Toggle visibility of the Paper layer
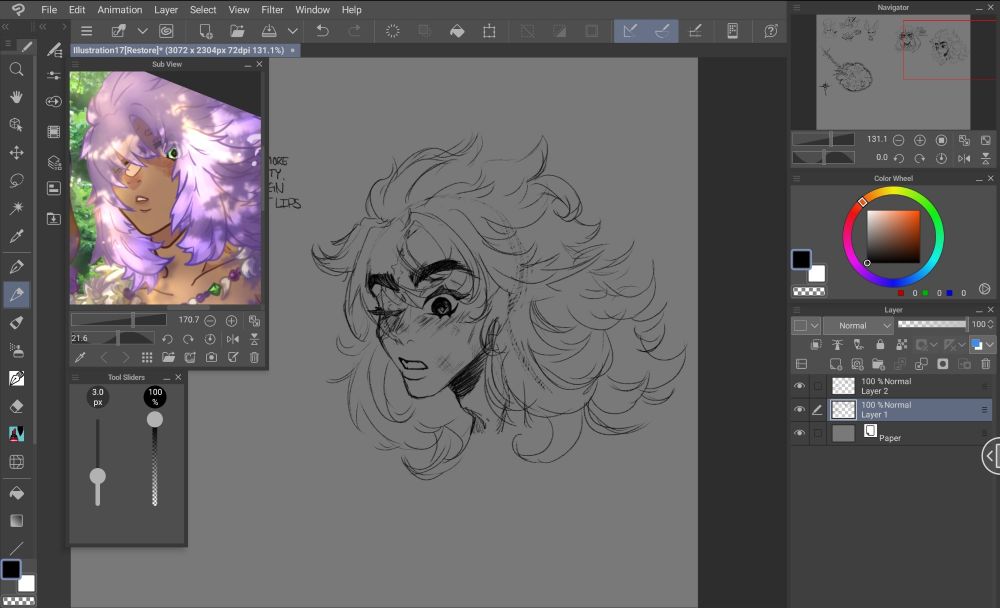Image resolution: width=1000 pixels, height=608 pixels. [799, 433]
